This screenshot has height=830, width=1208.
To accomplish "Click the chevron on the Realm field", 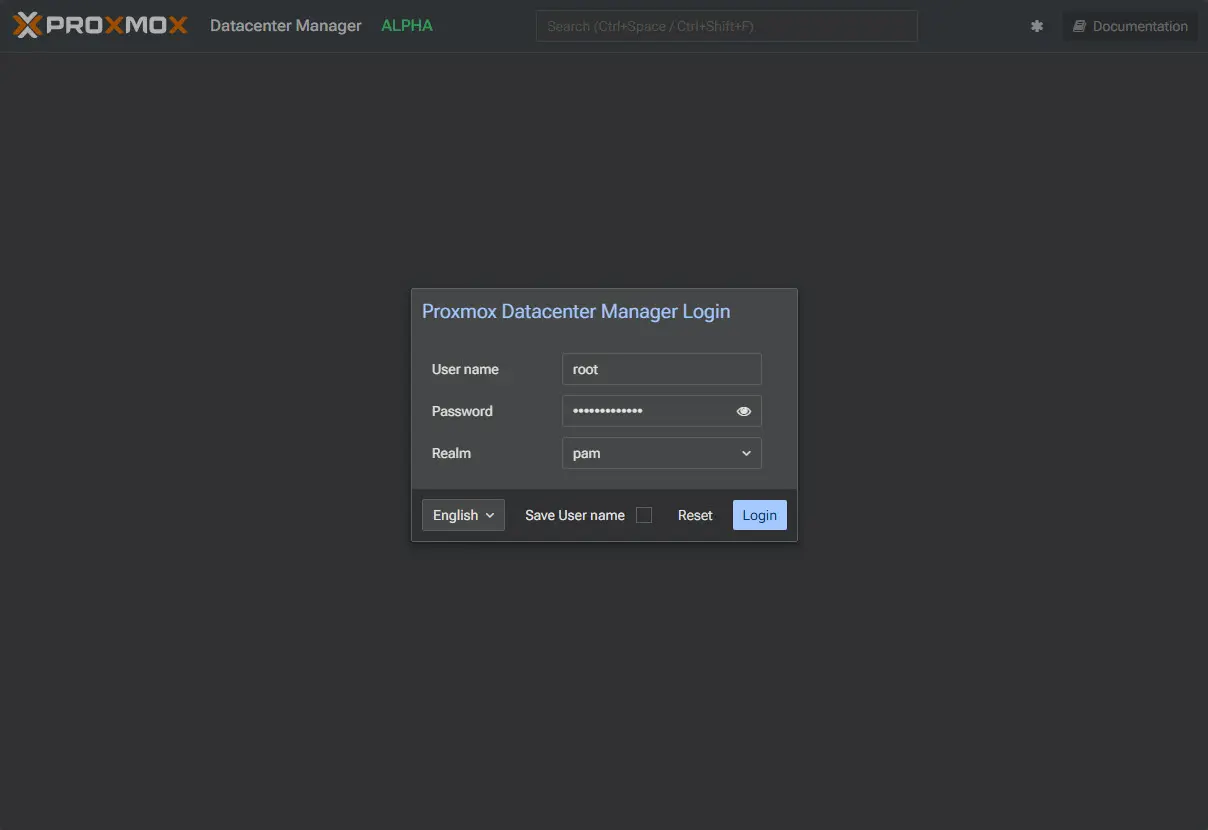I will coord(745,452).
